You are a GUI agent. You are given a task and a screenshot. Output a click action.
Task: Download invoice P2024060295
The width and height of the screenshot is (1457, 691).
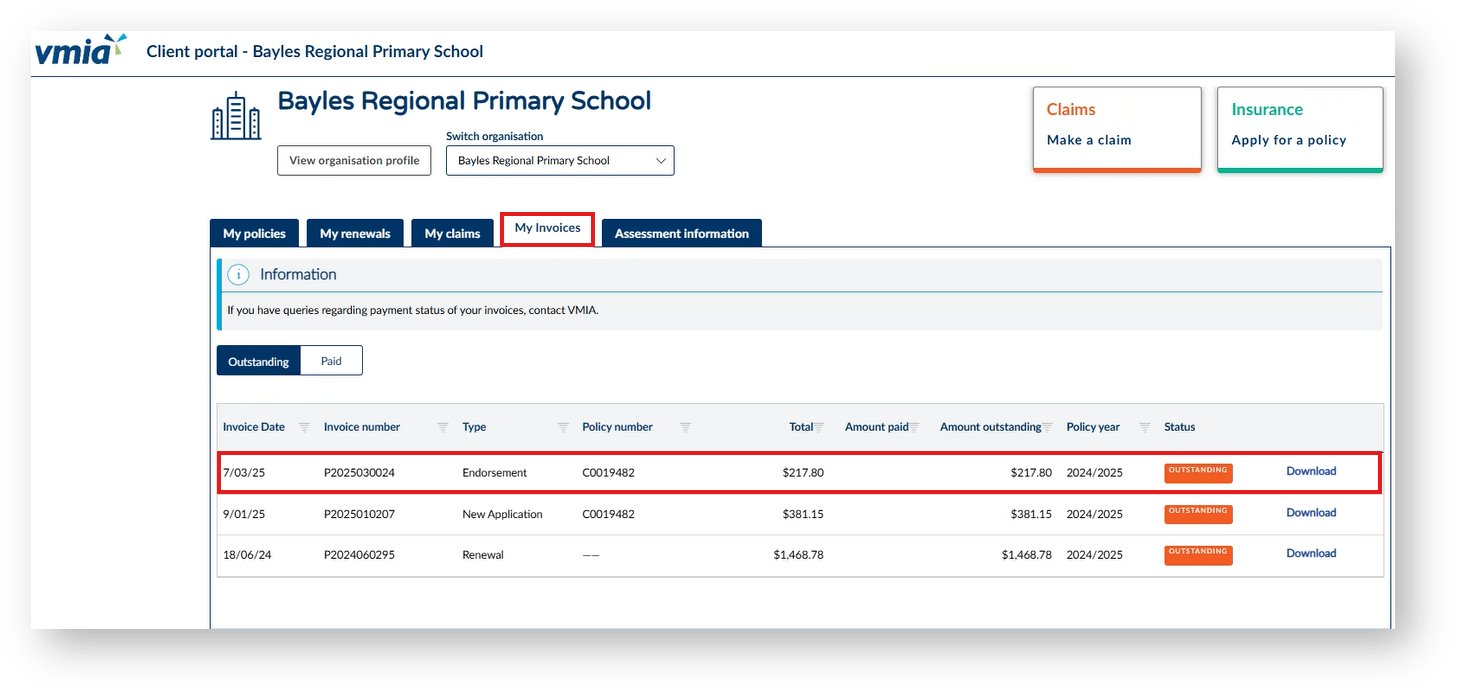point(1311,553)
